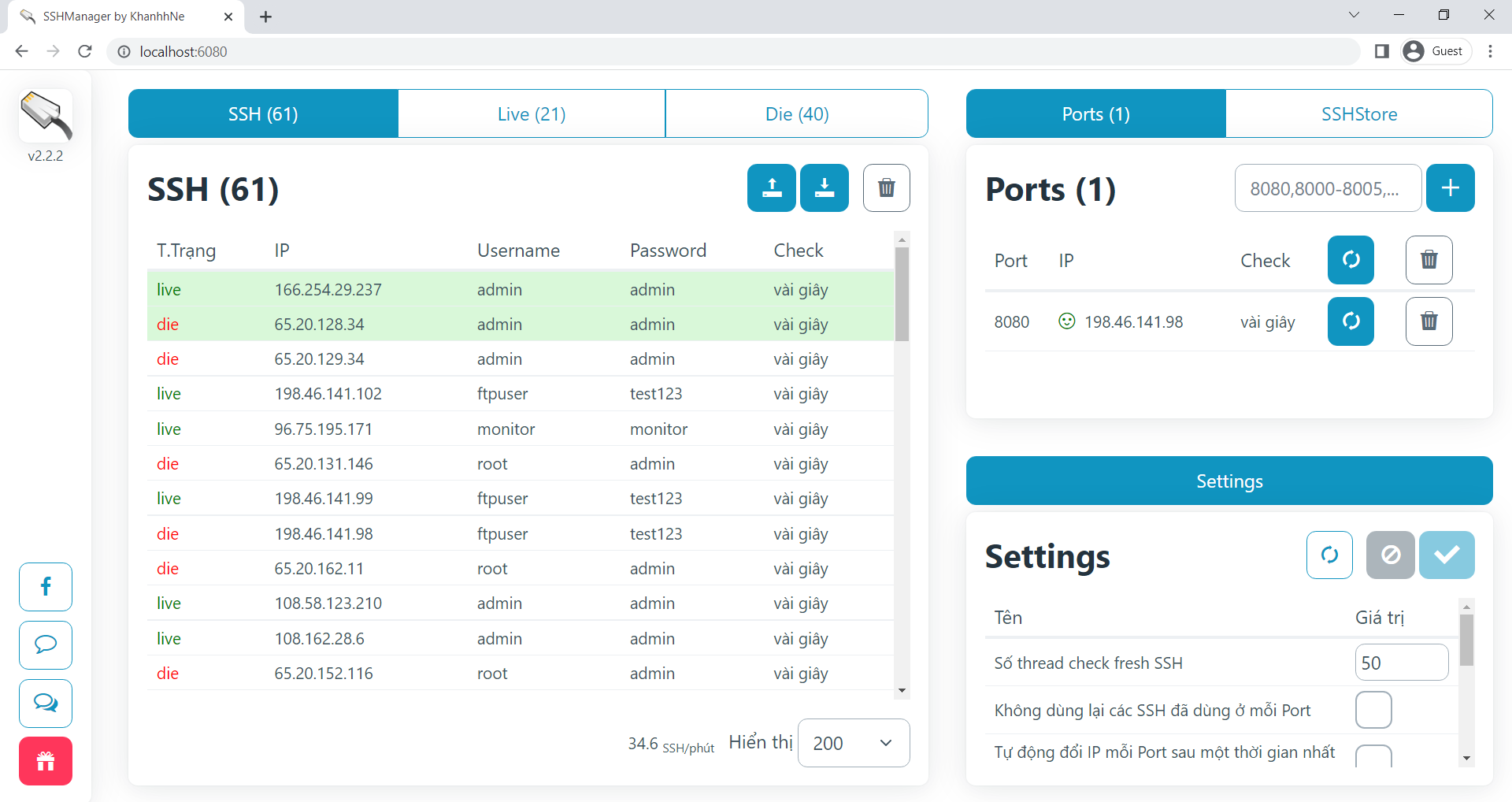Image resolution: width=1512 pixels, height=802 pixels.
Task: Switch to the Live (21) tab
Action: tap(532, 113)
